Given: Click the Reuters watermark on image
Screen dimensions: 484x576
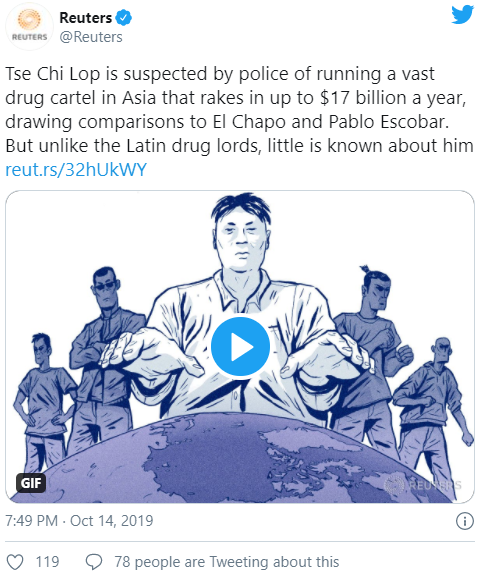Looking at the screenshot, I should (422, 485).
